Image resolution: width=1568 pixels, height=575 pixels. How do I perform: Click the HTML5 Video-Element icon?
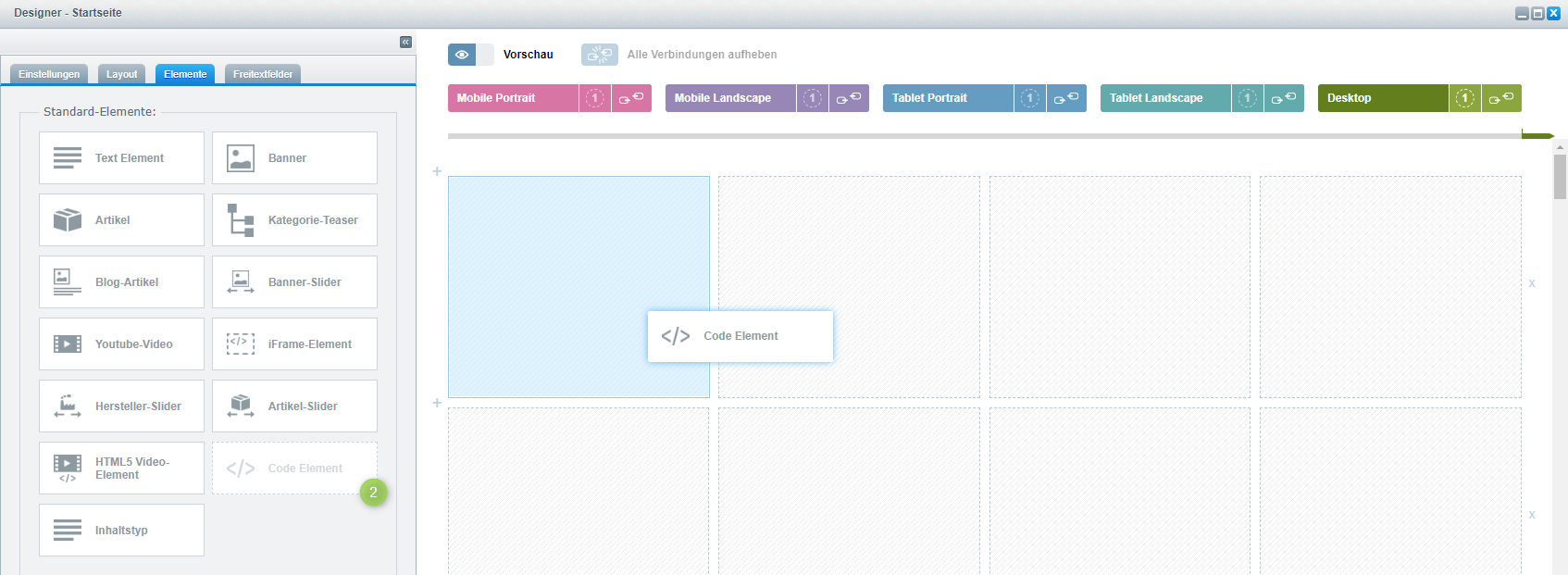68,469
